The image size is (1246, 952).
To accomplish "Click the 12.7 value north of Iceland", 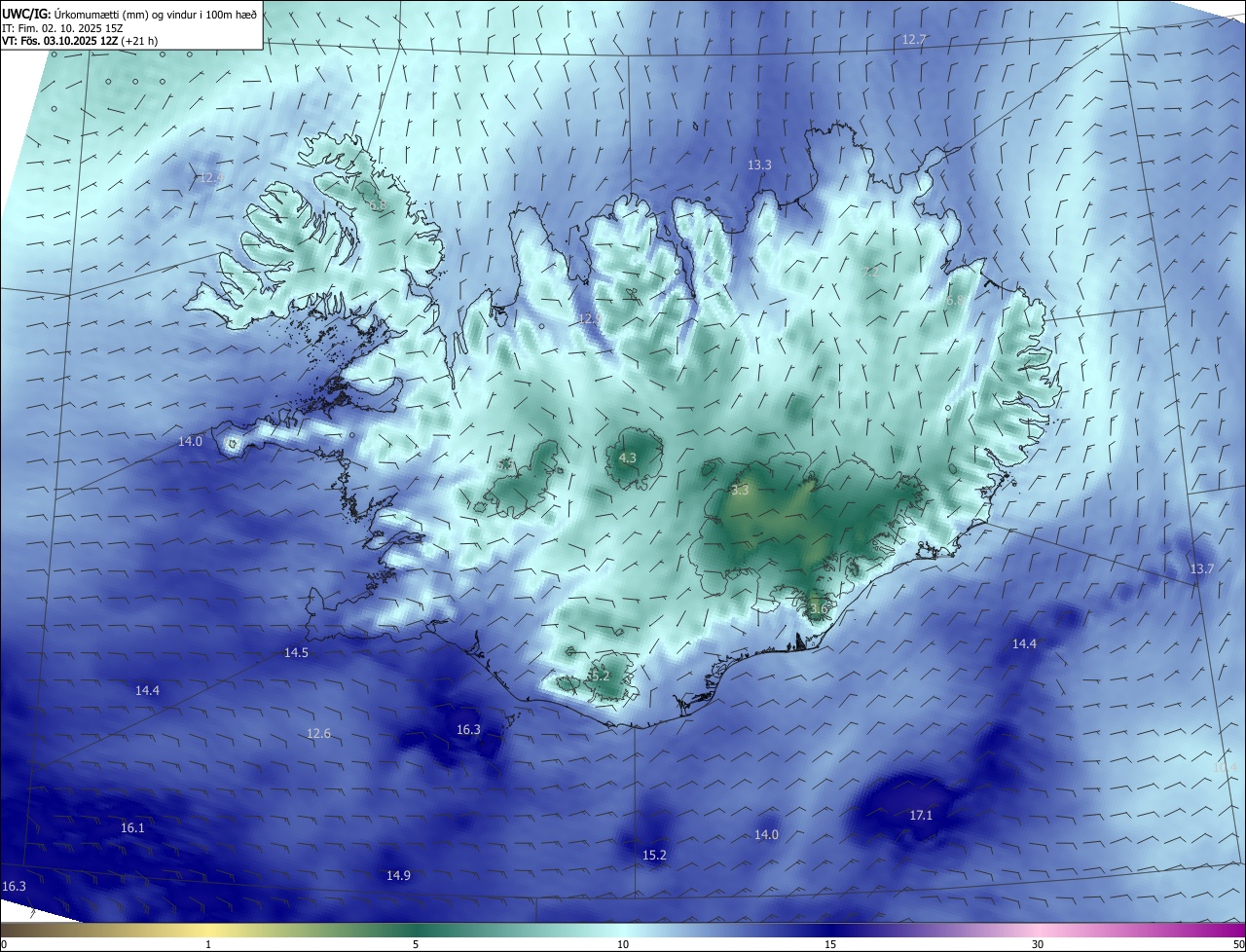I will (x=914, y=40).
